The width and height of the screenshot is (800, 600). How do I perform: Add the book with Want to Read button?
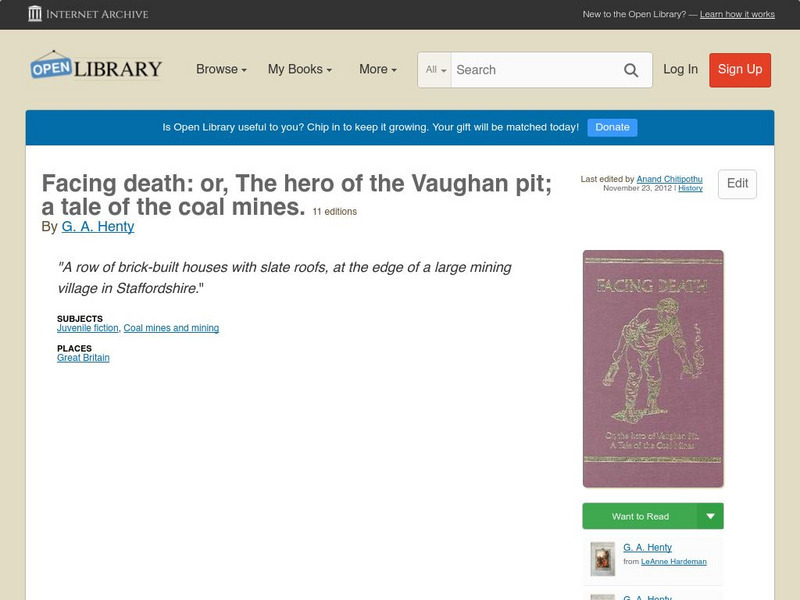(640, 516)
